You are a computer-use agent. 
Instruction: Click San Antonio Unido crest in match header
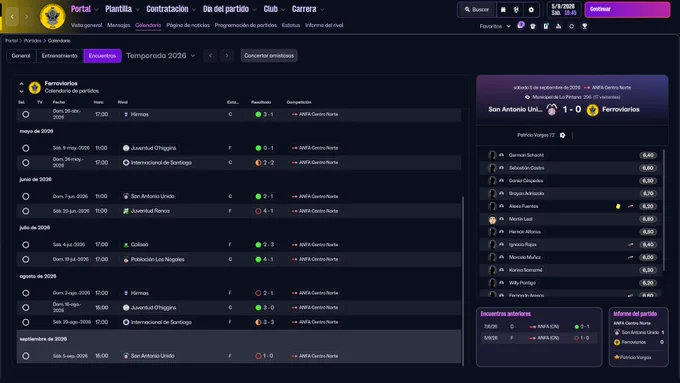pos(552,109)
